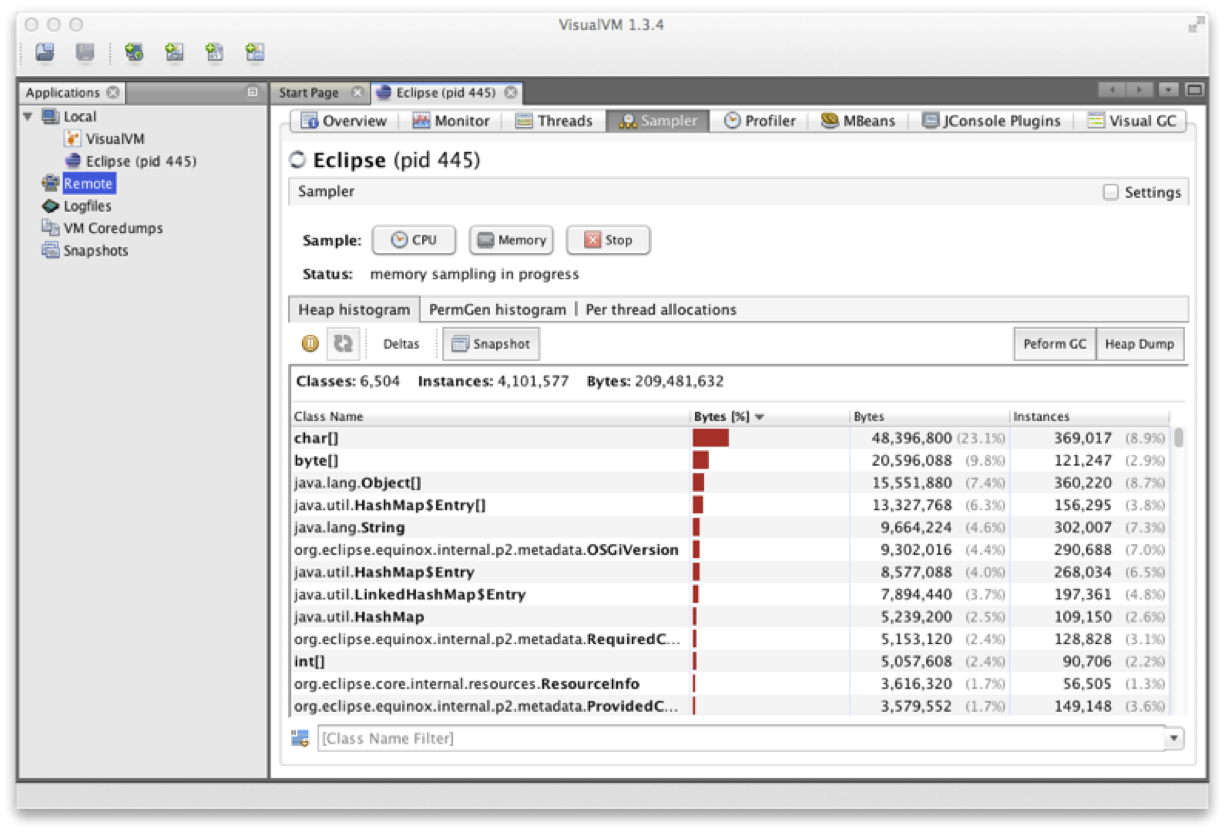Image resolution: width=1225 pixels, height=832 pixels.
Task: Click the pause live results icon
Action: click(310, 344)
